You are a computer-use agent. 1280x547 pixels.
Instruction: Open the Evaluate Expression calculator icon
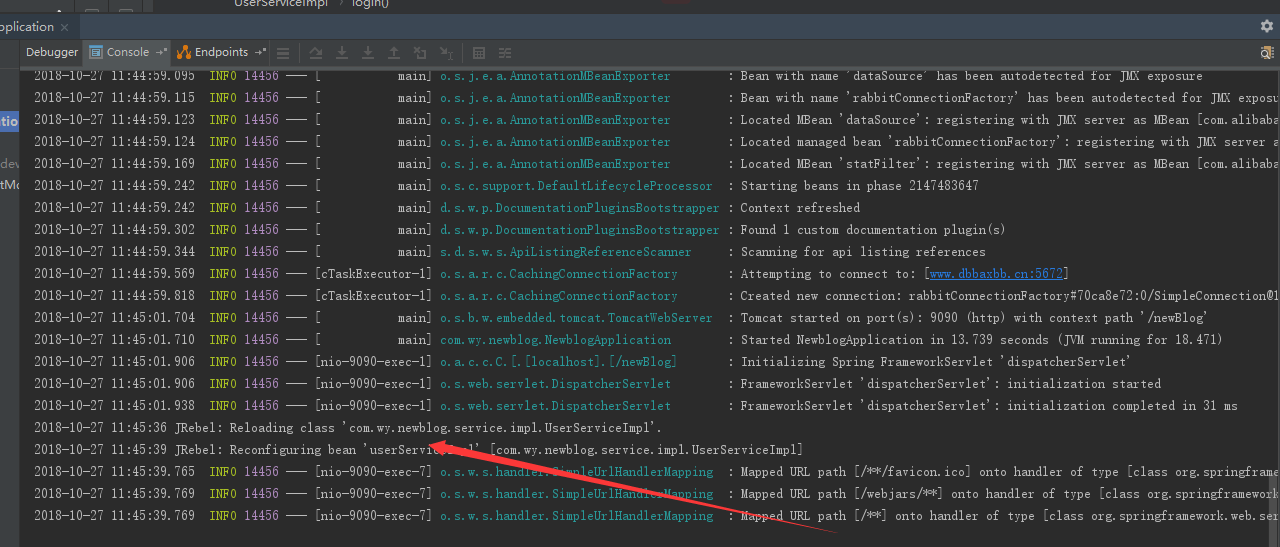coord(479,52)
